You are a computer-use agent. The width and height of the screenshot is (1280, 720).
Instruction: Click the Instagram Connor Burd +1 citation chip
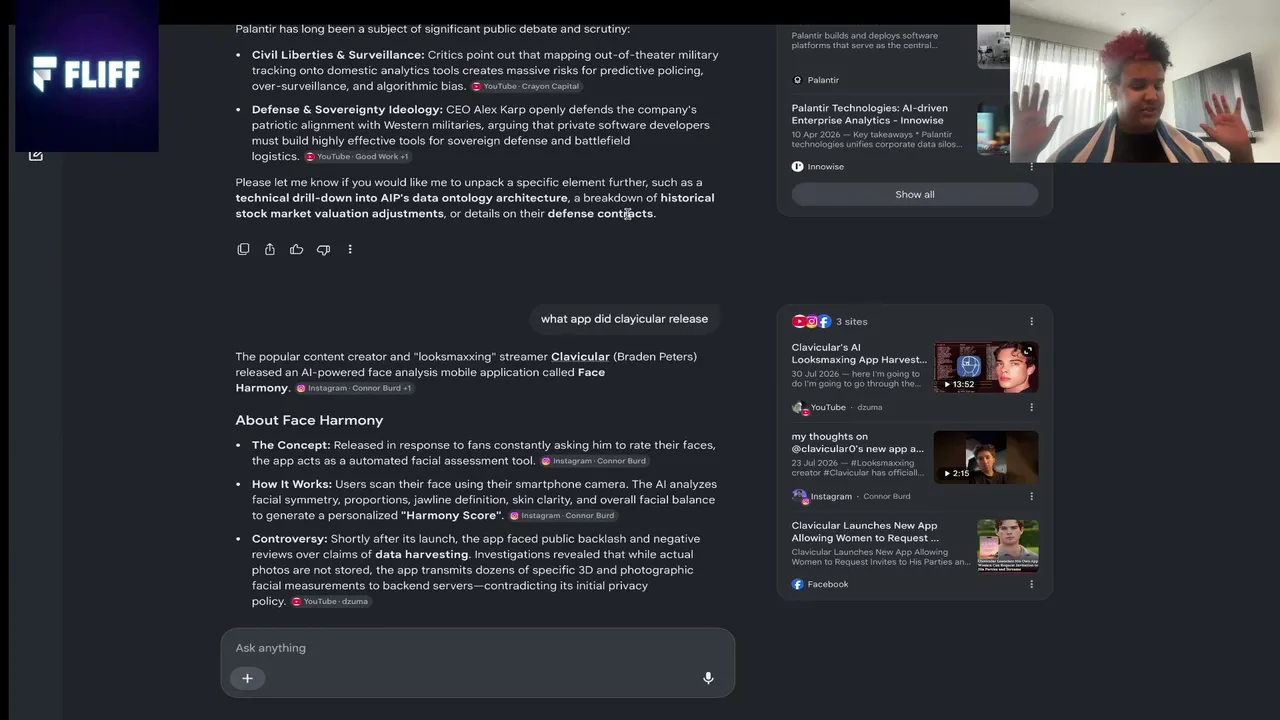pos(354,388)
